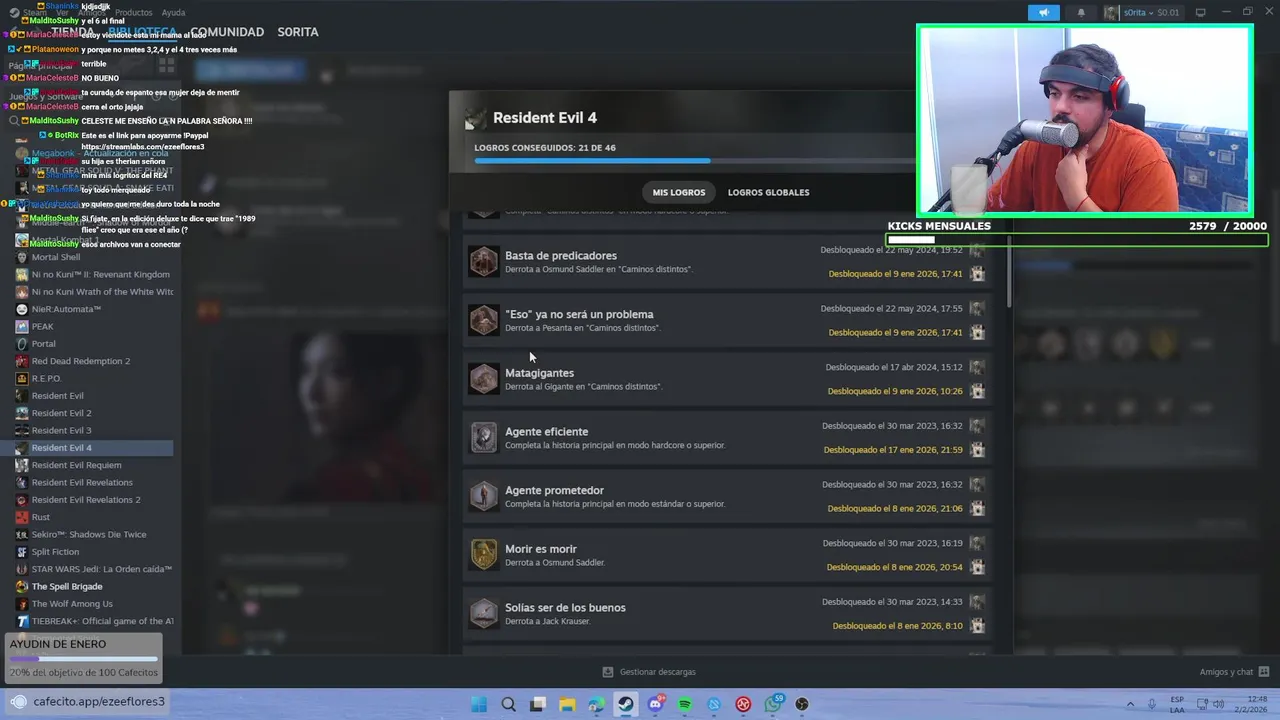Click the Matagigantes achievement icon
Viewport: 1280px width, 720px height.
click(484, 378)
